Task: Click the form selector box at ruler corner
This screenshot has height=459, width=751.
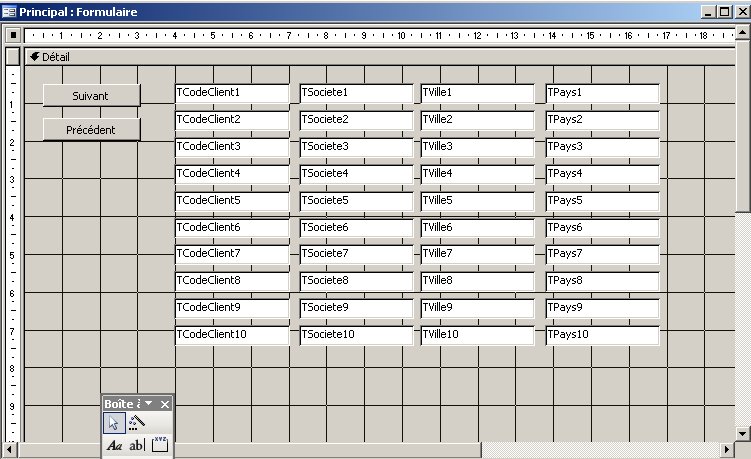Action: (x=12, y=35)
